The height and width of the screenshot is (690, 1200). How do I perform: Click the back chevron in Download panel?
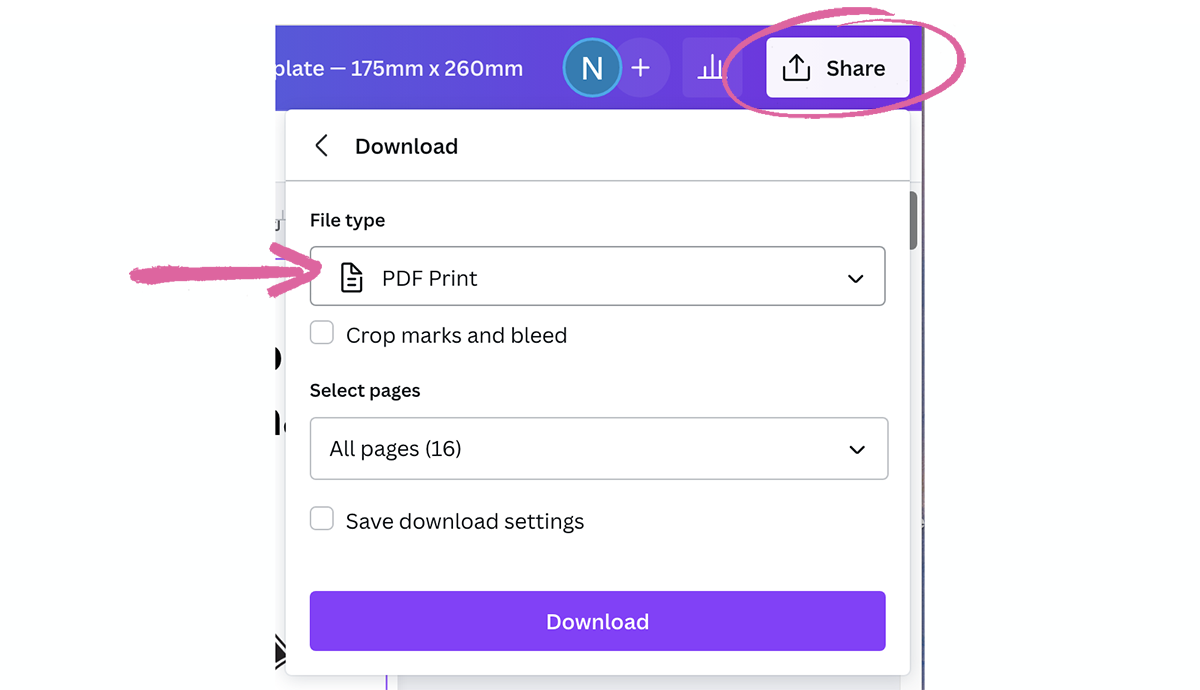[x=321, y=146]
